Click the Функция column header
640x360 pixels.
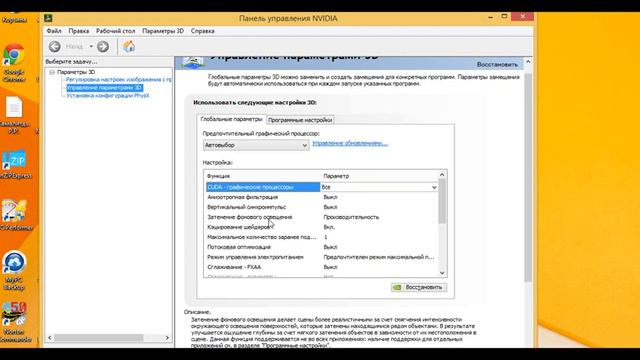click(218, 176)
